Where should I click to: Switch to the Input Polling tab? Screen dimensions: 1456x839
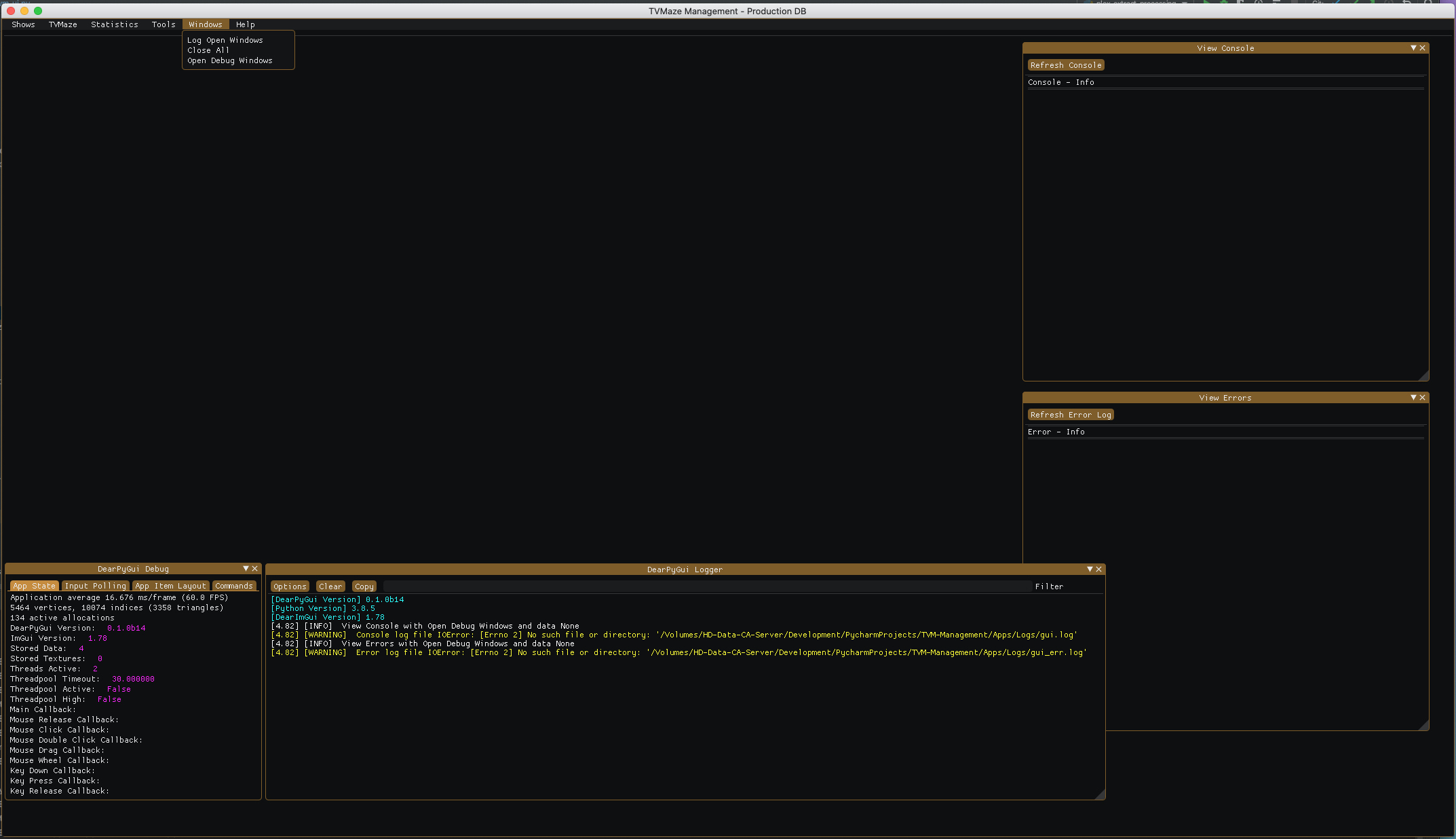click(x=95, y=586)
